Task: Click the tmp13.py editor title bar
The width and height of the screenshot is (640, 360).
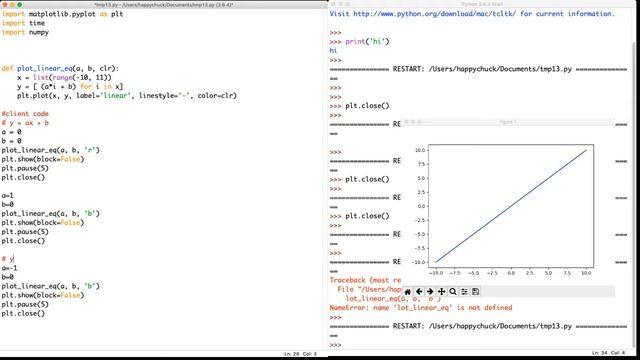Action: coord(163,4)
